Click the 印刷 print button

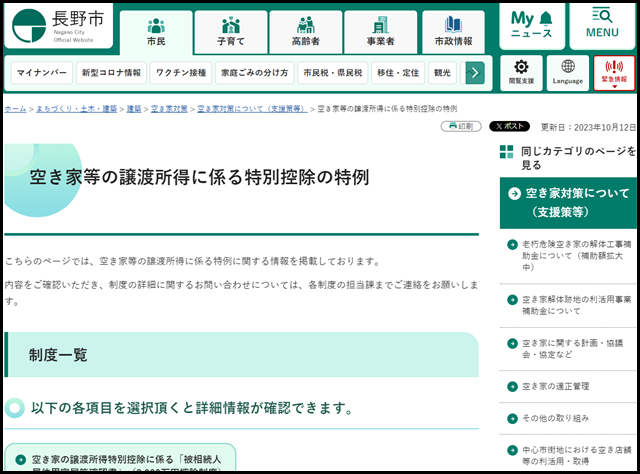point(461,126)
